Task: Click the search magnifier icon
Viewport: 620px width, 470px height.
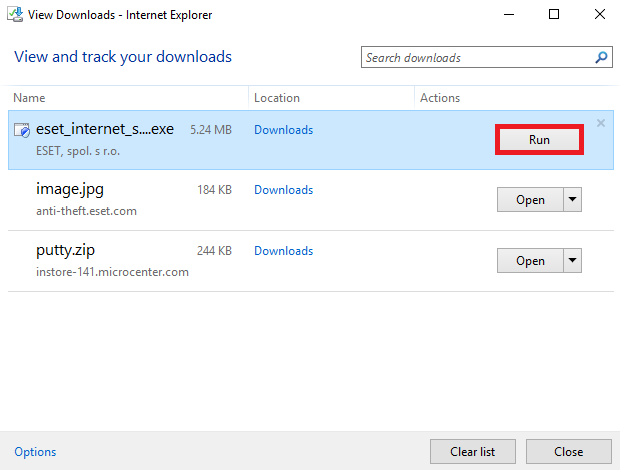Action: coord(601,58)
